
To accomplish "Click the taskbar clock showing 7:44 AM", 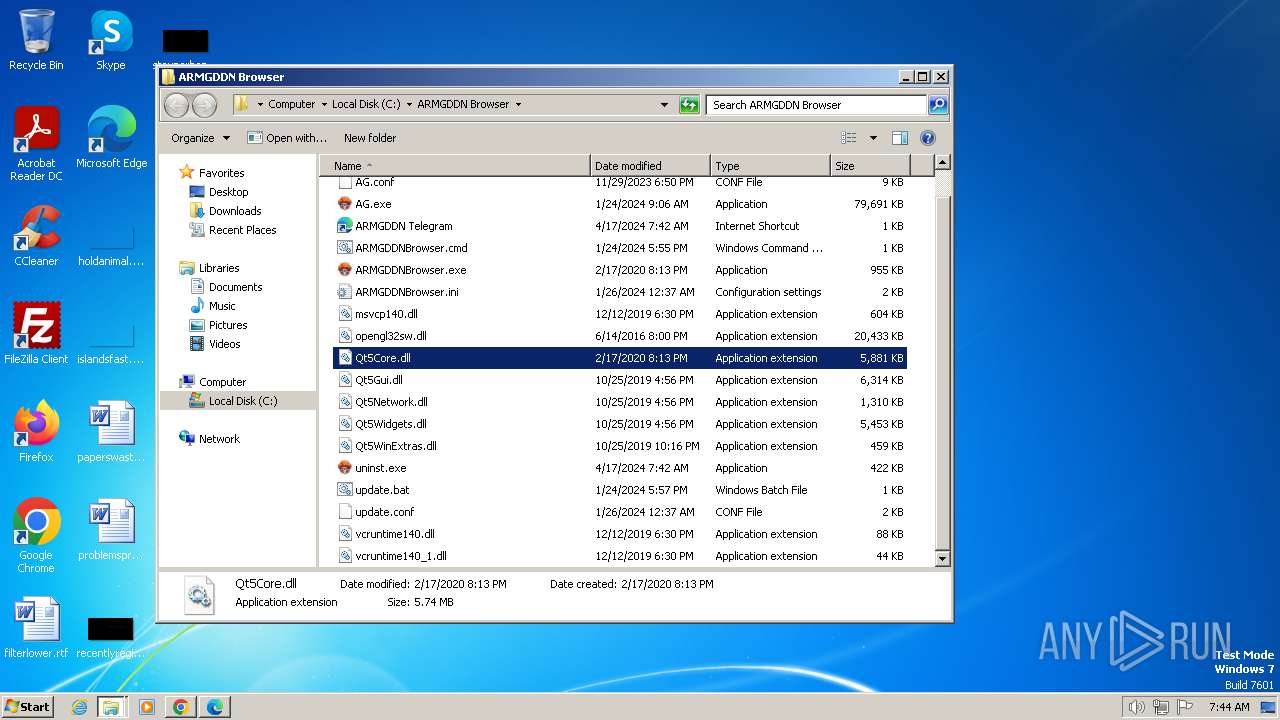I will click(1229, 707).
